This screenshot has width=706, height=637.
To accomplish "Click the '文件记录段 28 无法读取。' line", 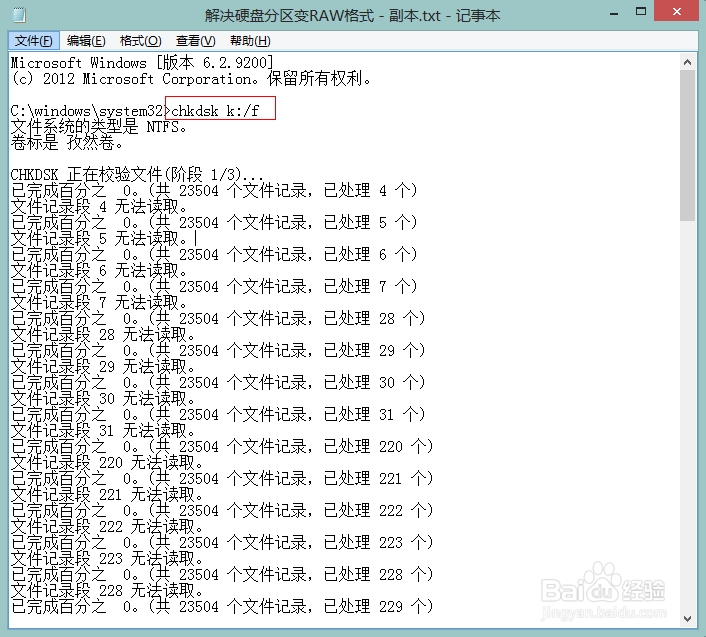I will click(x=103, y=334).
